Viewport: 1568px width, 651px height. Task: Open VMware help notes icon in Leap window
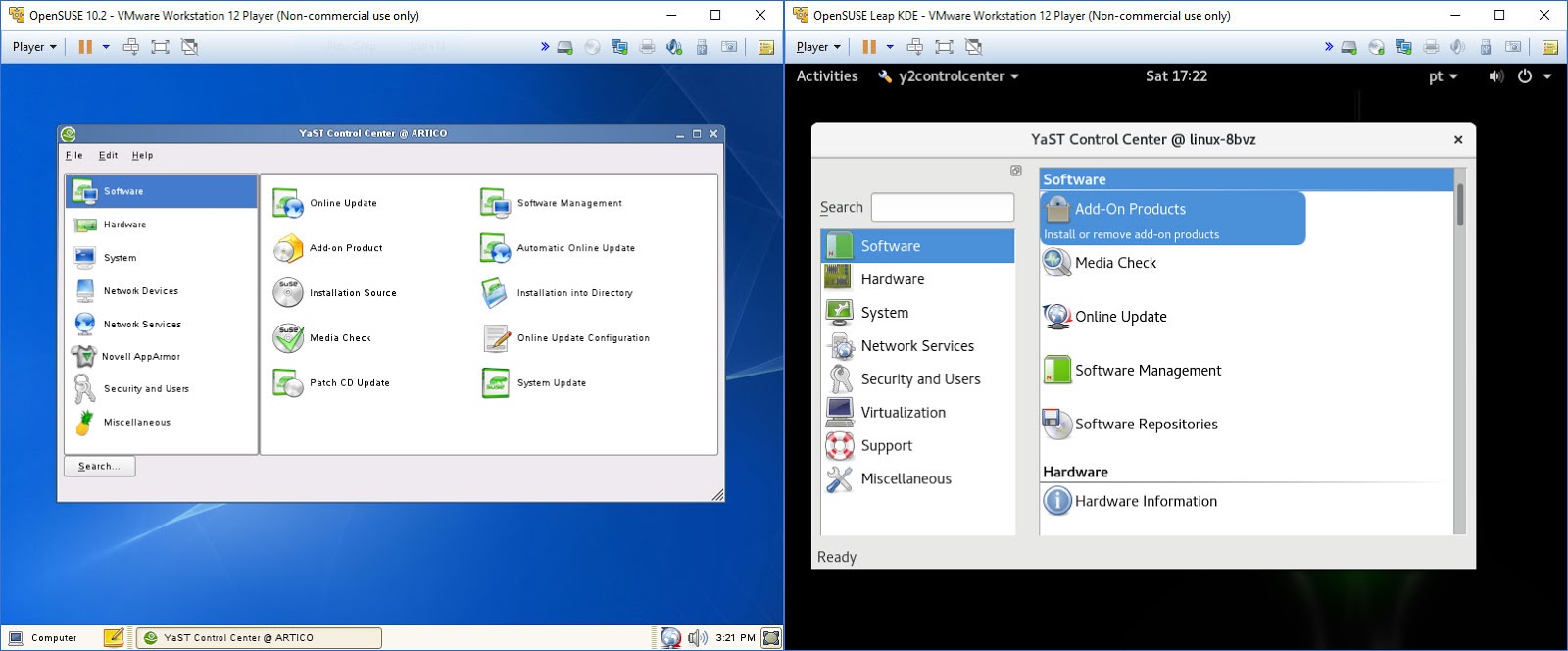click(x=1549, y=46)
